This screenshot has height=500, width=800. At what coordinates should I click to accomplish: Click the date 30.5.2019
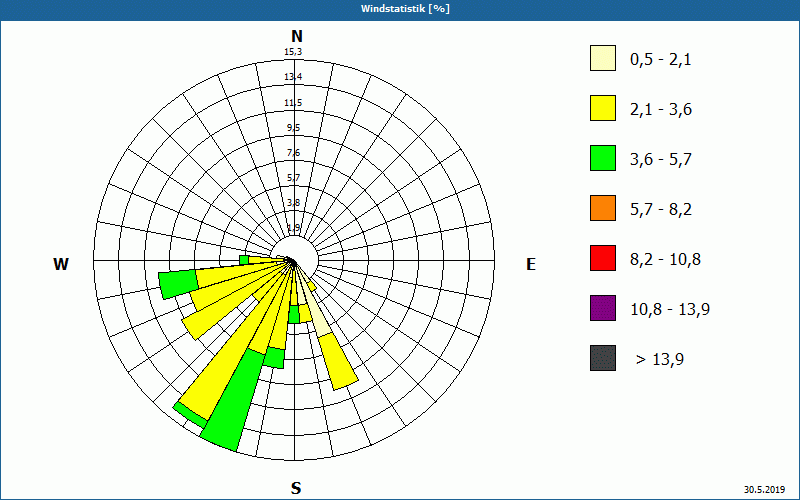(x=764, y=489)
